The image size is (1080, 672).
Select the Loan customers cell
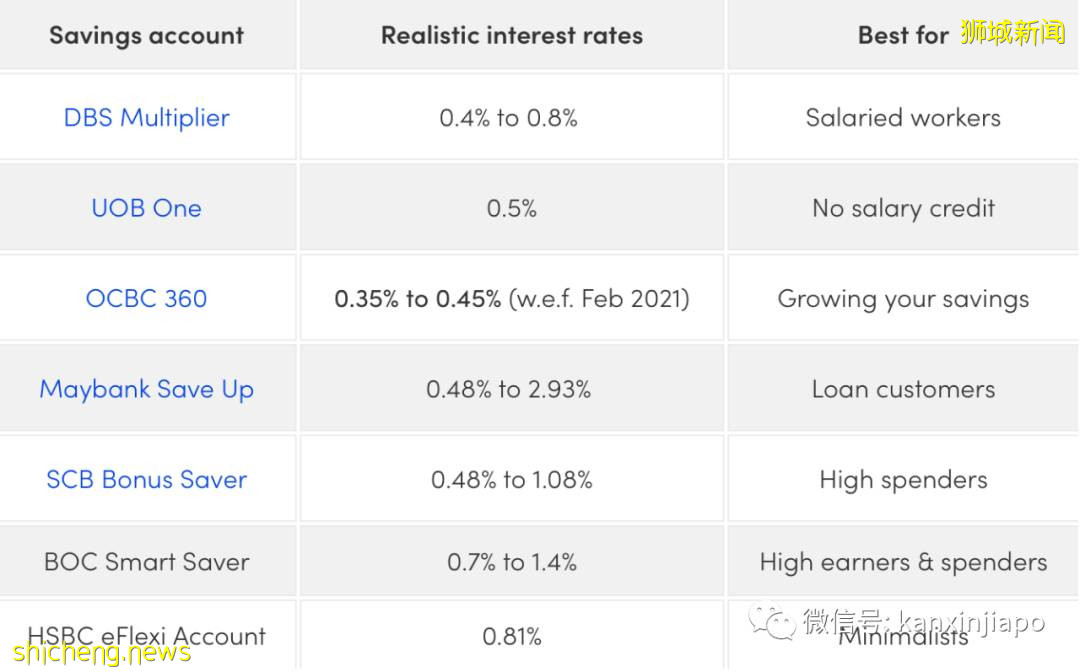click(903, 389)
